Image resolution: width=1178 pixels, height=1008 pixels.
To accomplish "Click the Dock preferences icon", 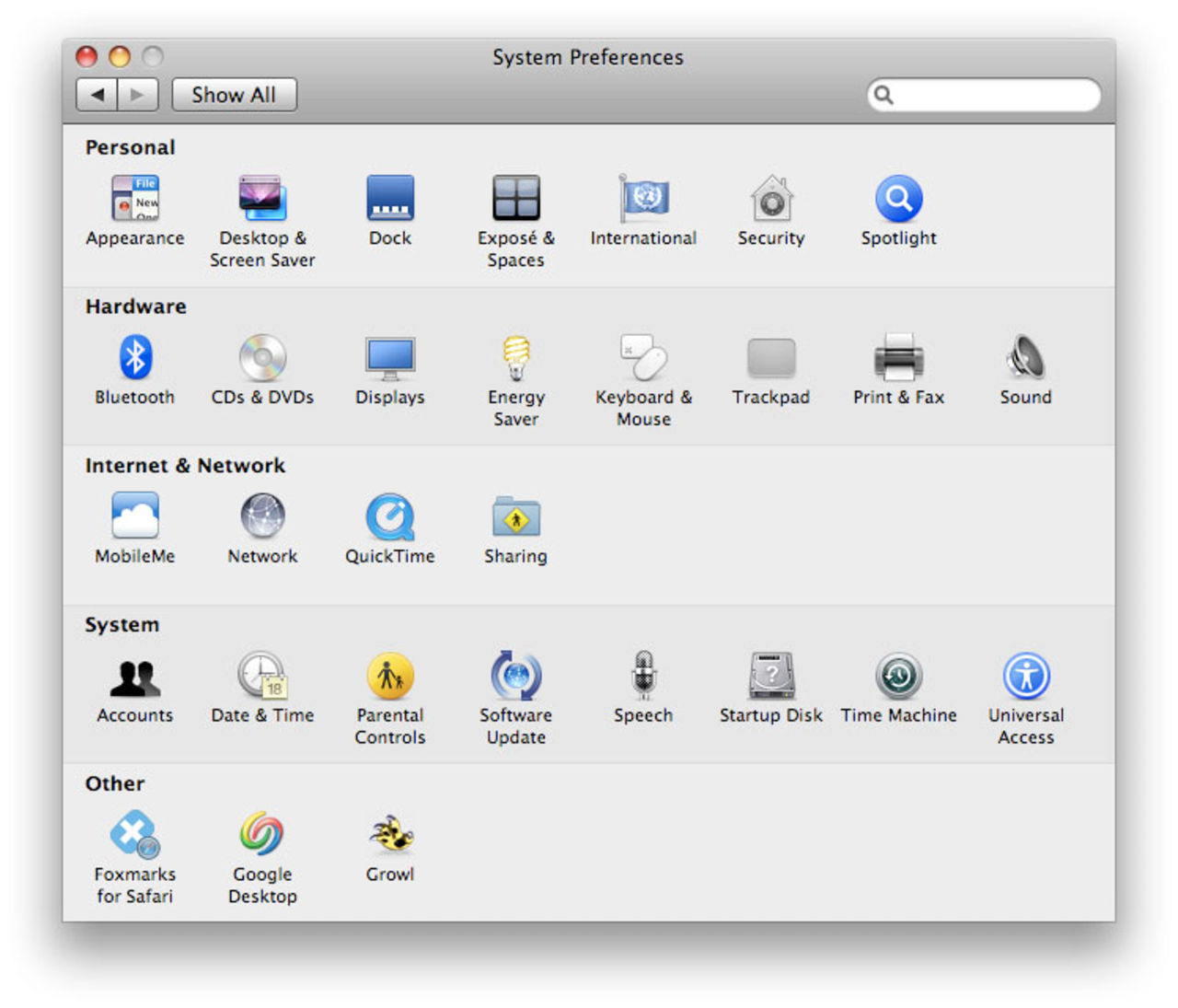I will pos(390,199).
